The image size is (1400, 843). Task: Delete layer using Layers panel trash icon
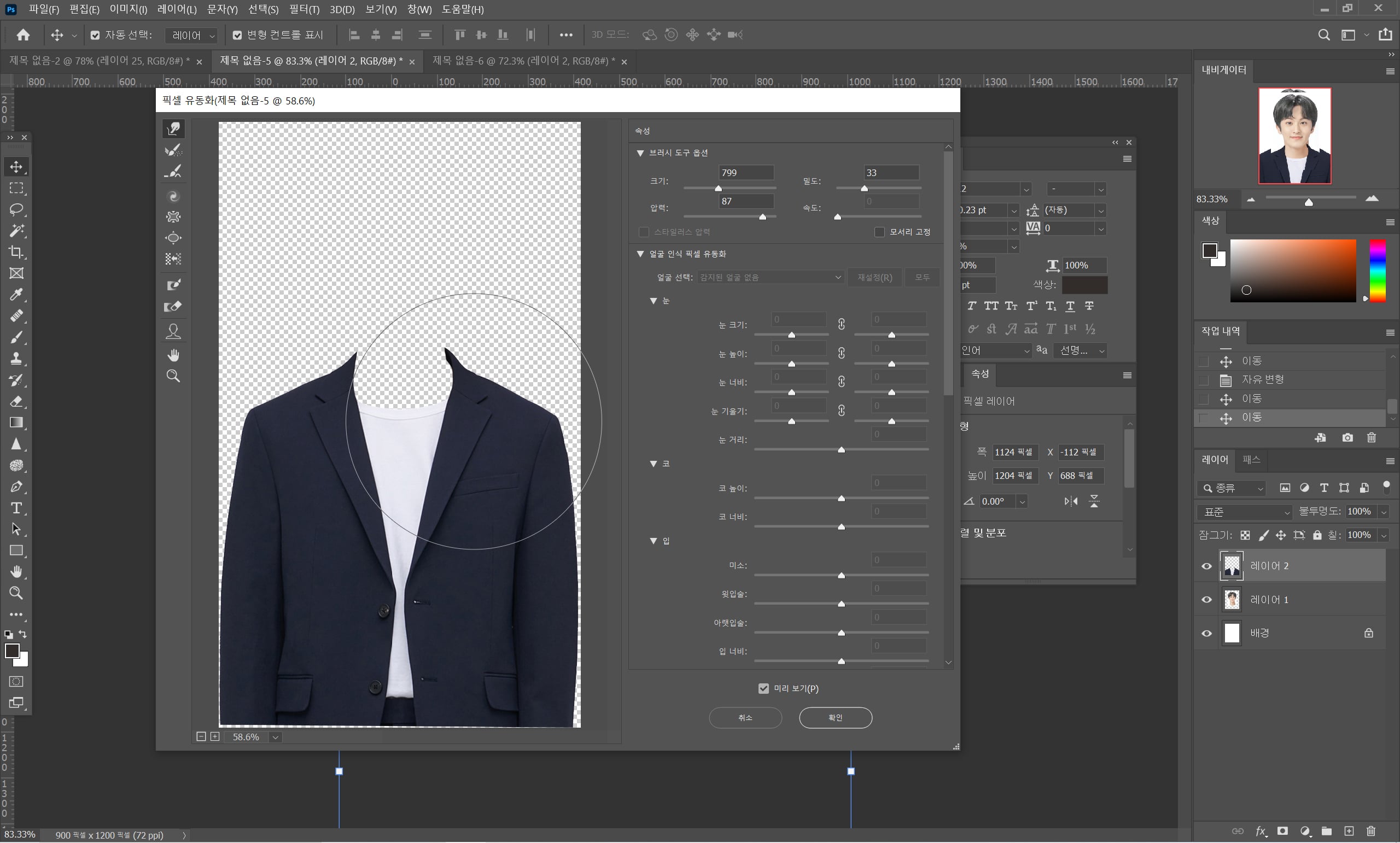1371,831
